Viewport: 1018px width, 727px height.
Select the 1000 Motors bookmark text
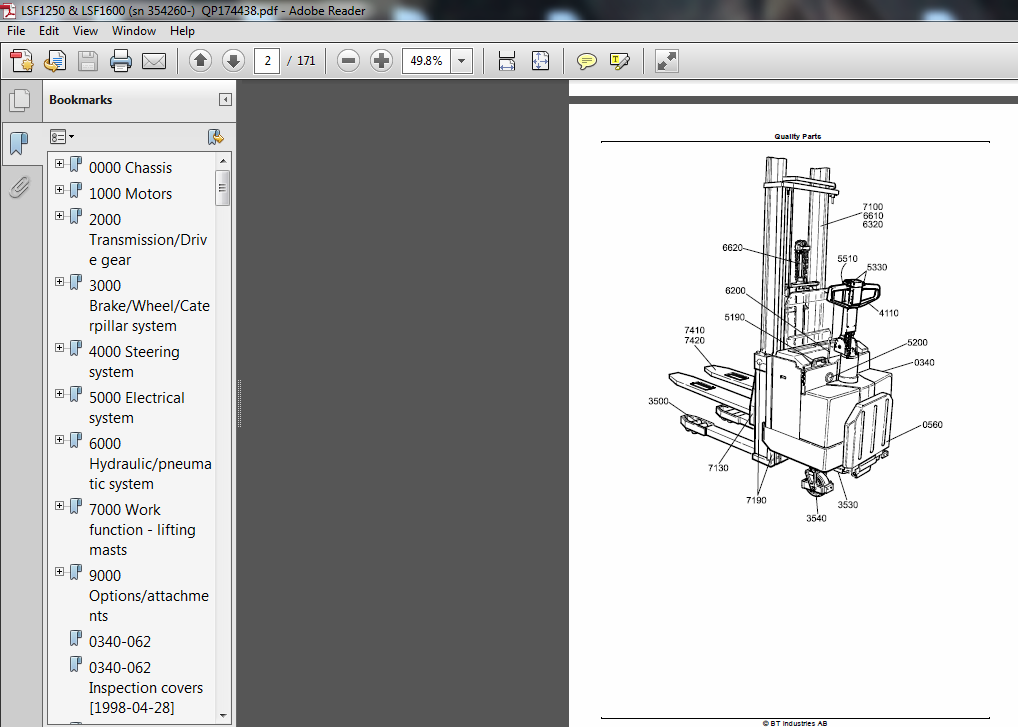(x=130, y=194)
